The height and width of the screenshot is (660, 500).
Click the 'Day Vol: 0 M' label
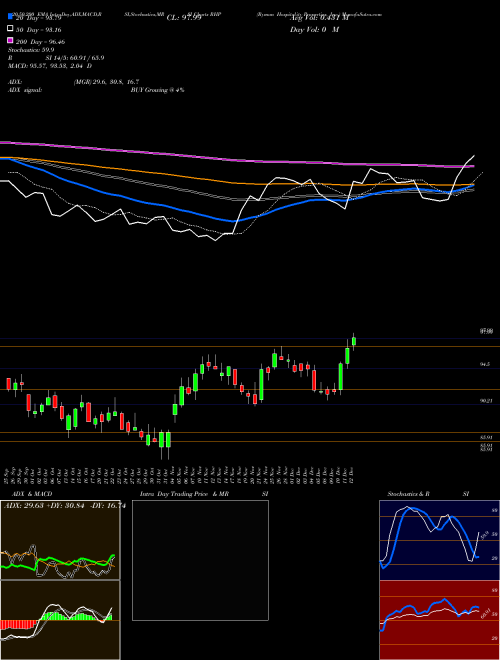click(x=314, y=30)
